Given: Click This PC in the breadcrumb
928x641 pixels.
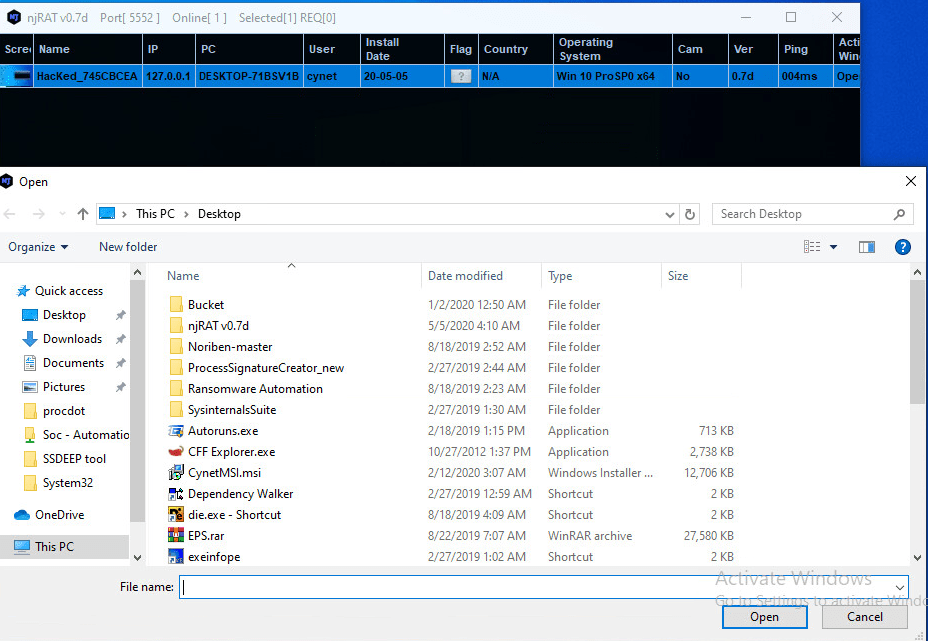Looking at the screenshot, I should [155, 214].
